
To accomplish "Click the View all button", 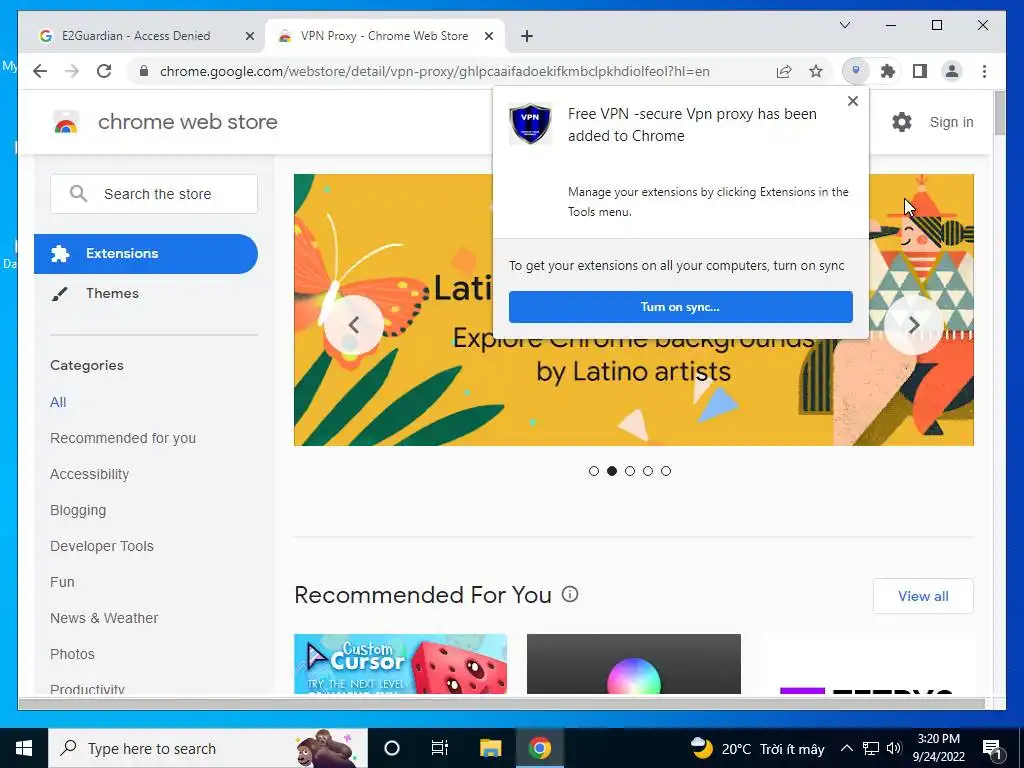I will [923, 596].
